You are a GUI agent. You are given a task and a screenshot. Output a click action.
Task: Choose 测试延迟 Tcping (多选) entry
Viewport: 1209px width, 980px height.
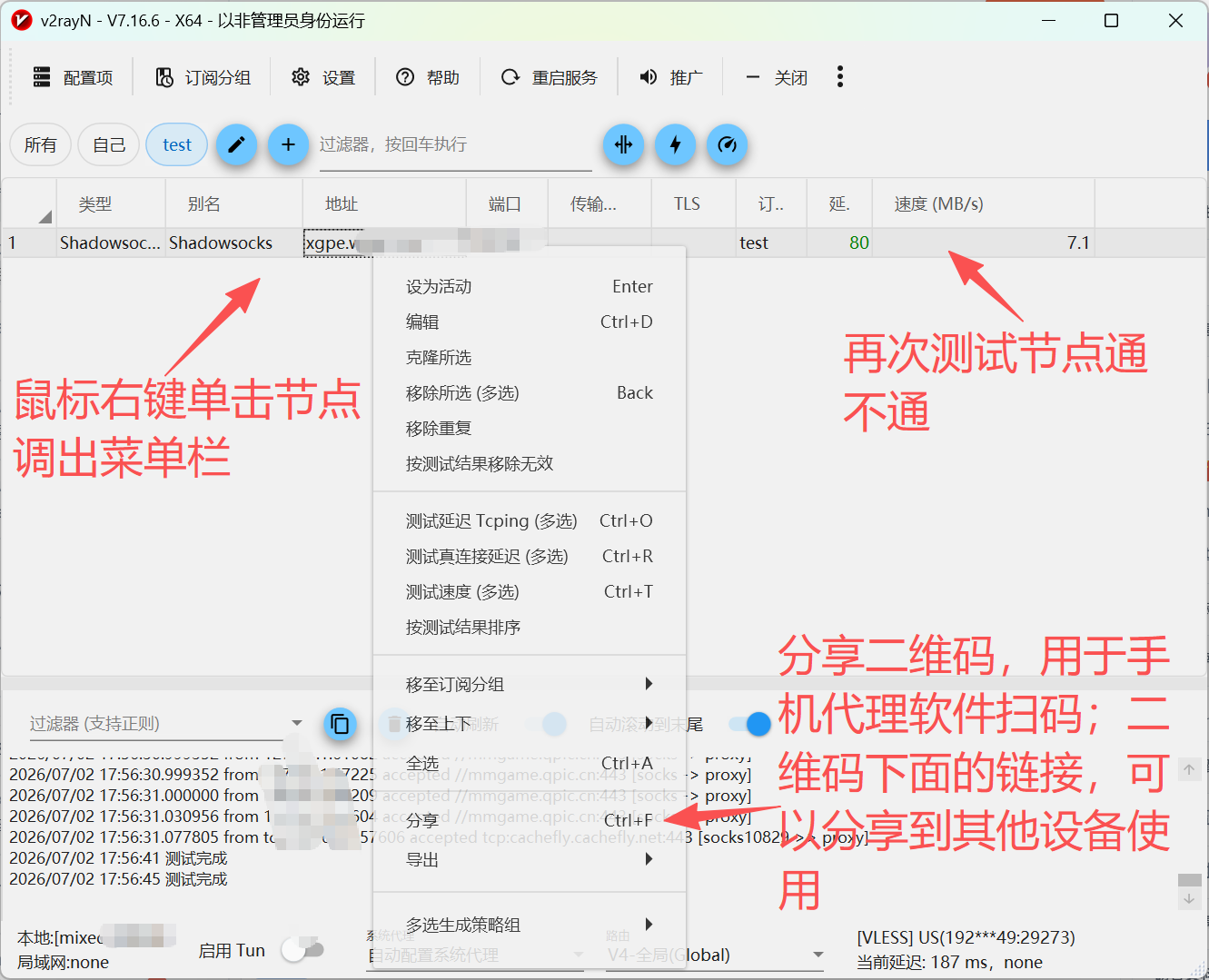529,520
